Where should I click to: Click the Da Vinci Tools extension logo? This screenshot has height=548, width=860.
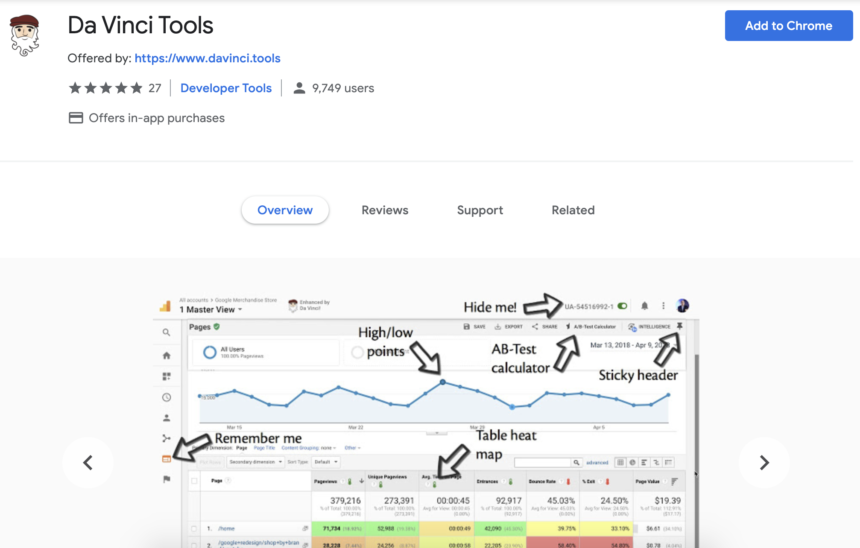[x=25, y=35]
